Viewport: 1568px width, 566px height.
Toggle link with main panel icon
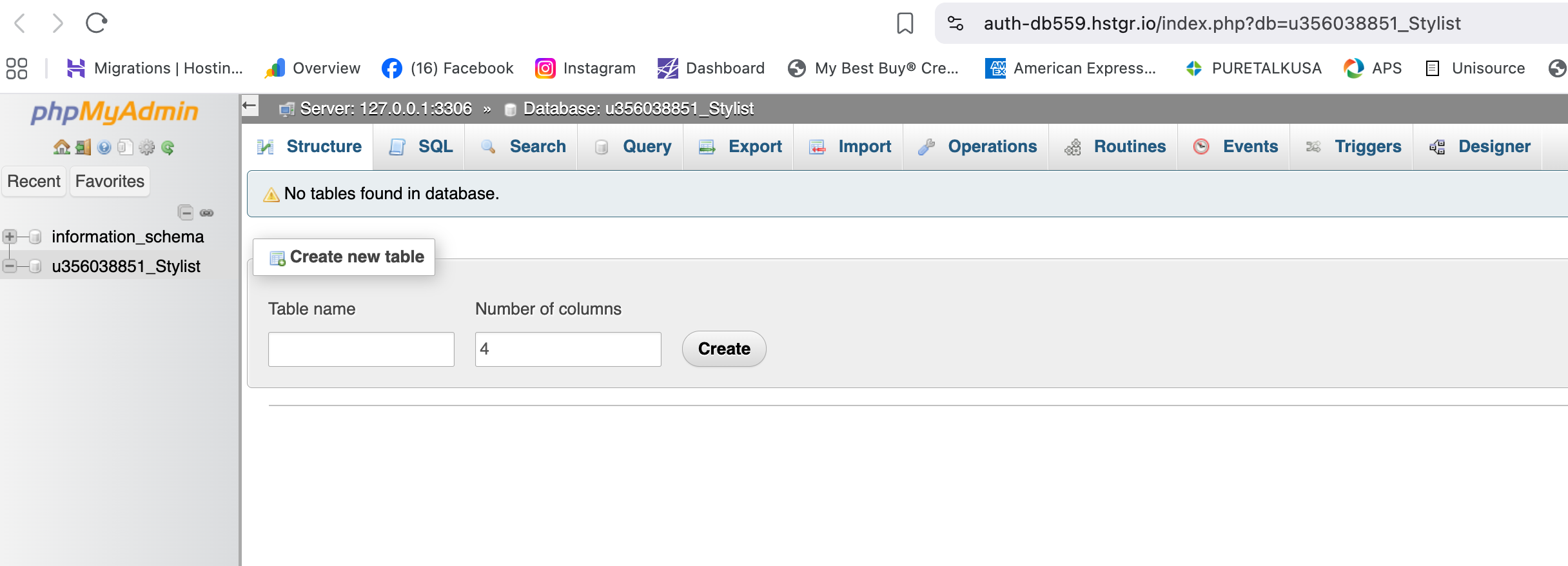(x=207, y=213)
